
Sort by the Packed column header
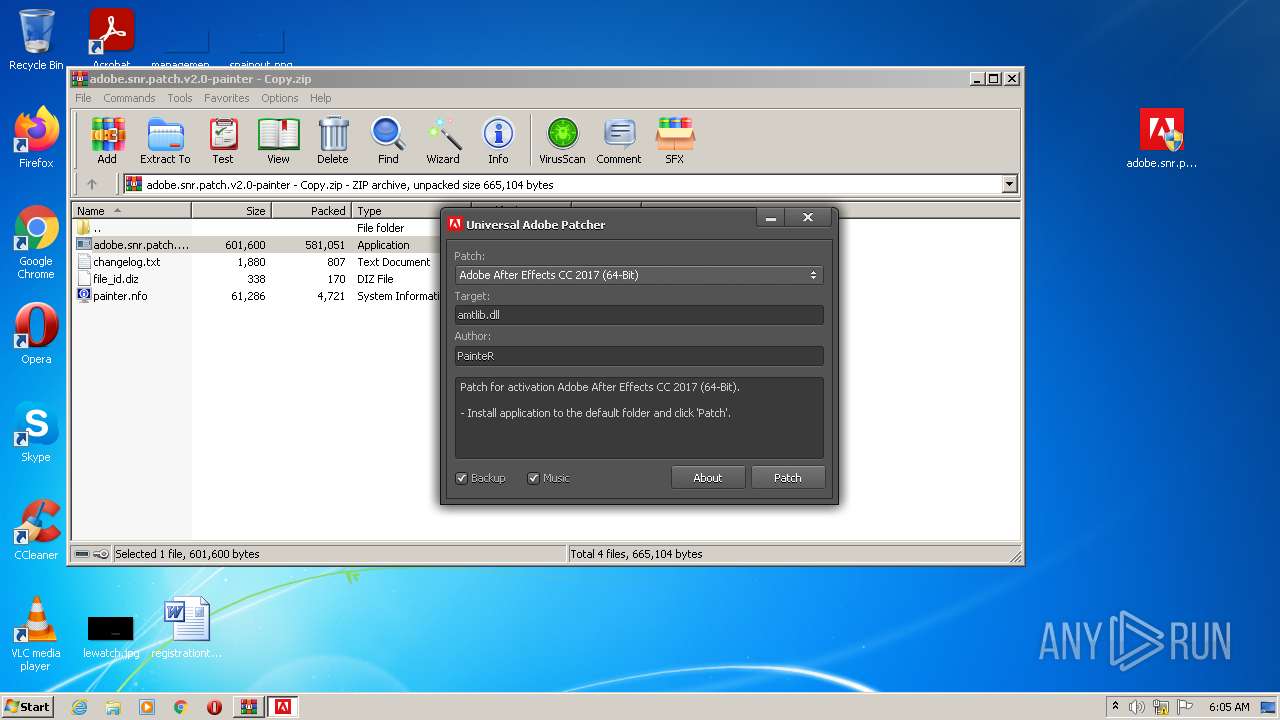[311, 211]
